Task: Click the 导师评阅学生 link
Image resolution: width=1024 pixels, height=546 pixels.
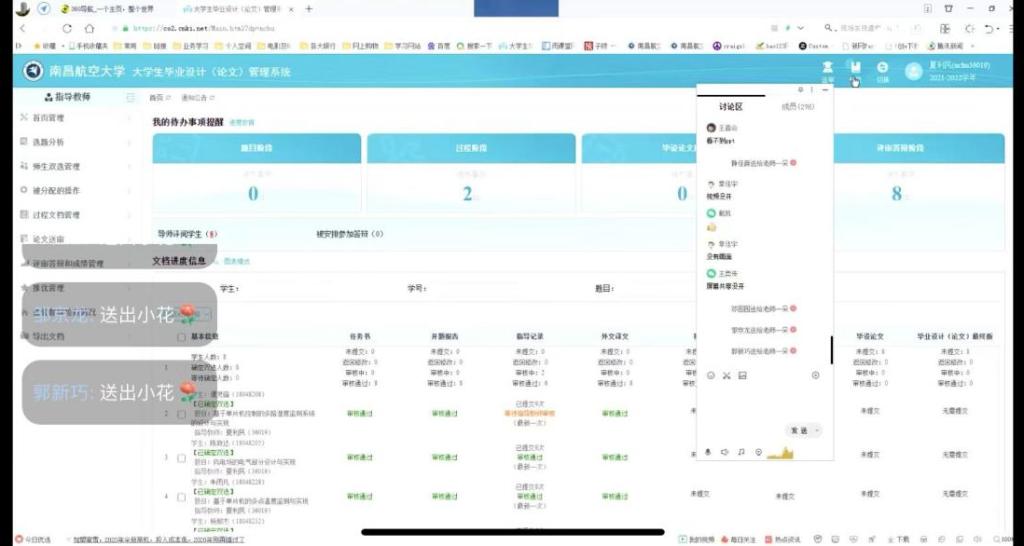Action: (187, 234)
